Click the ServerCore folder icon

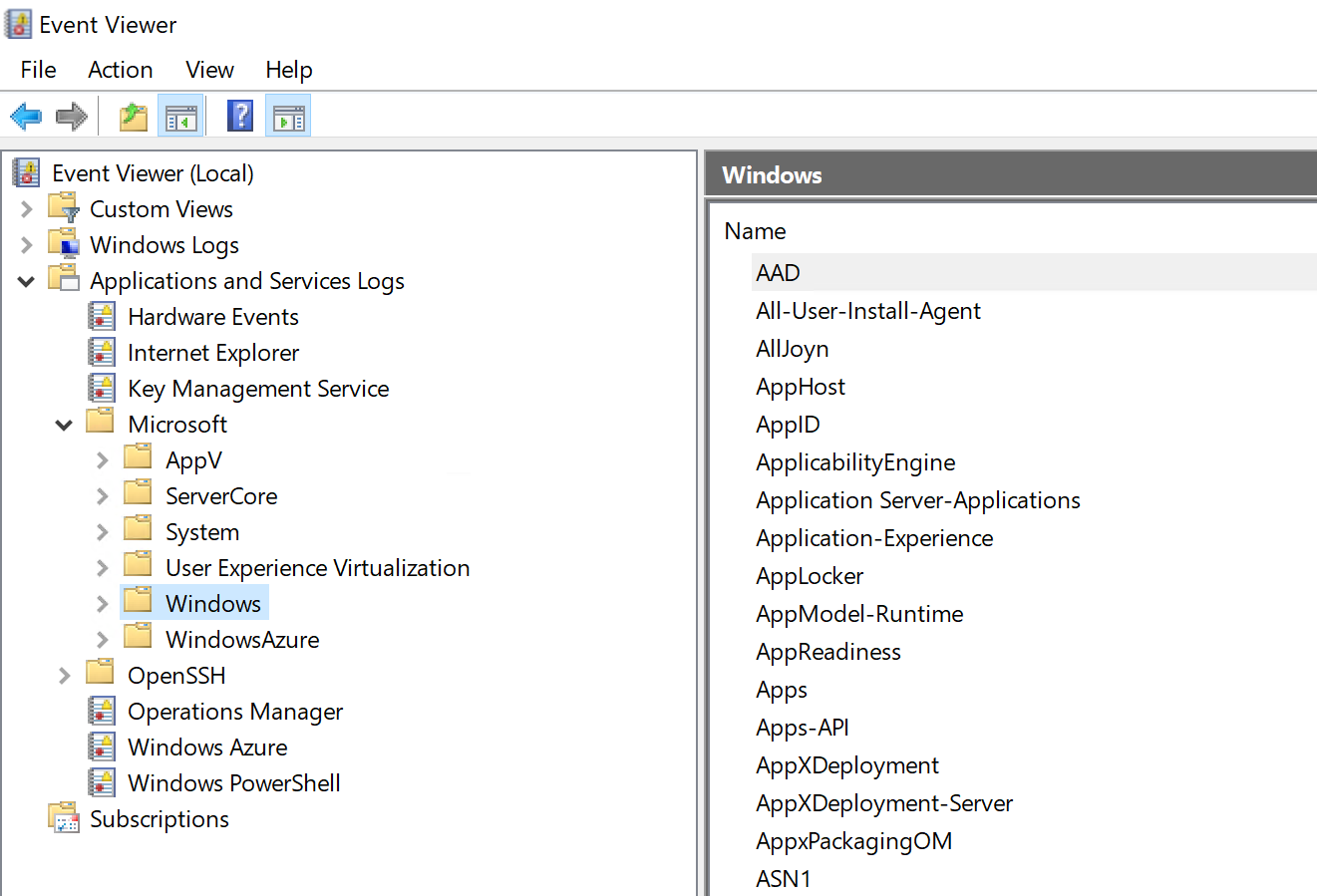pyautogui.click(x=138, y=493)
